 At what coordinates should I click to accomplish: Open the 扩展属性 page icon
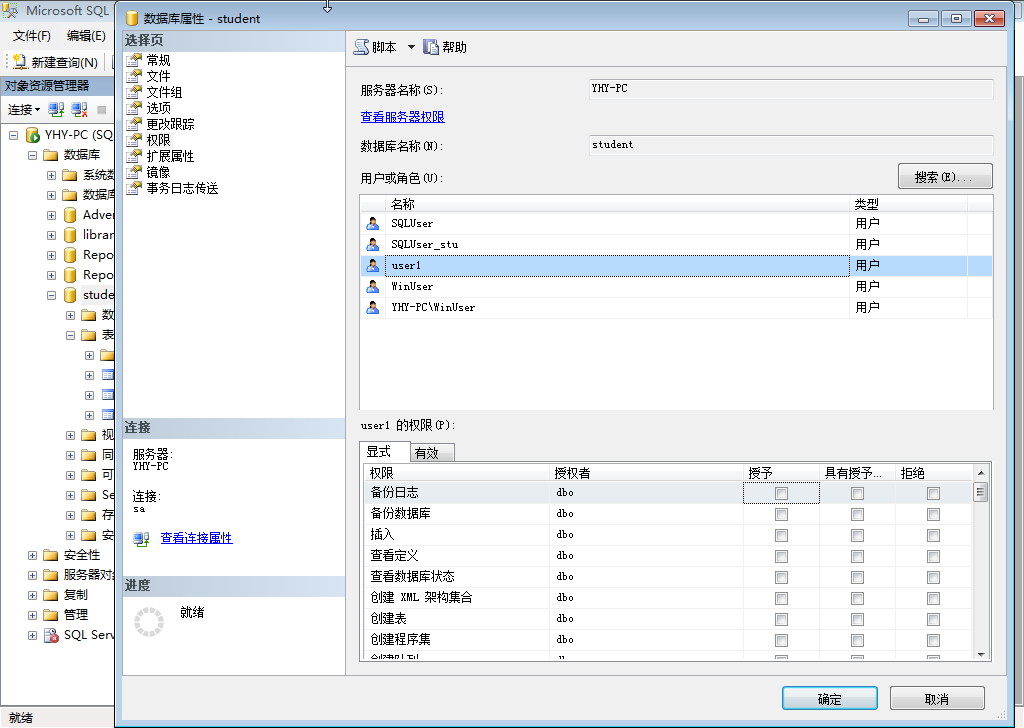[134, 156]
